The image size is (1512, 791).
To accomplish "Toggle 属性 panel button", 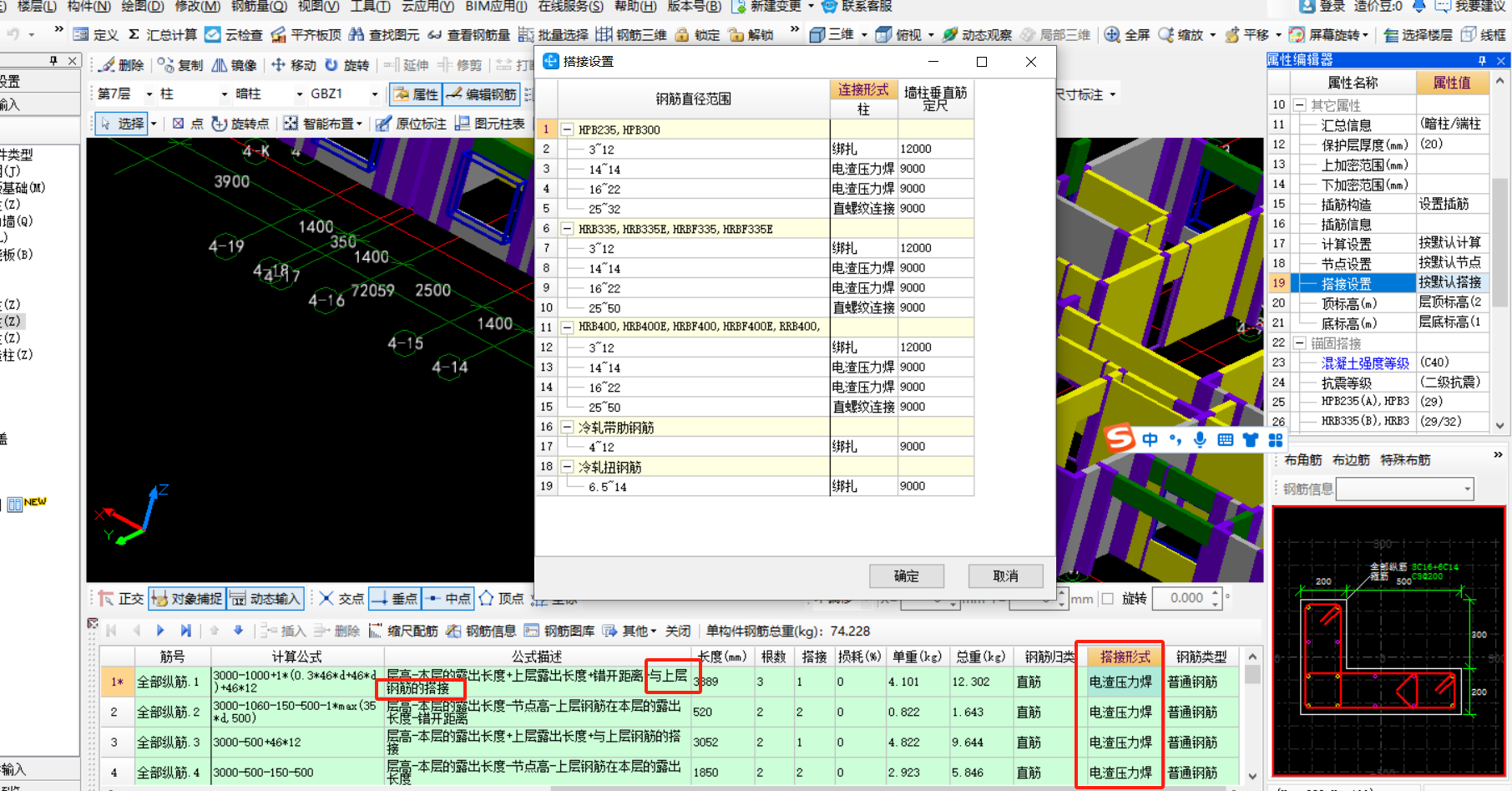I will (x=416, y=94).
